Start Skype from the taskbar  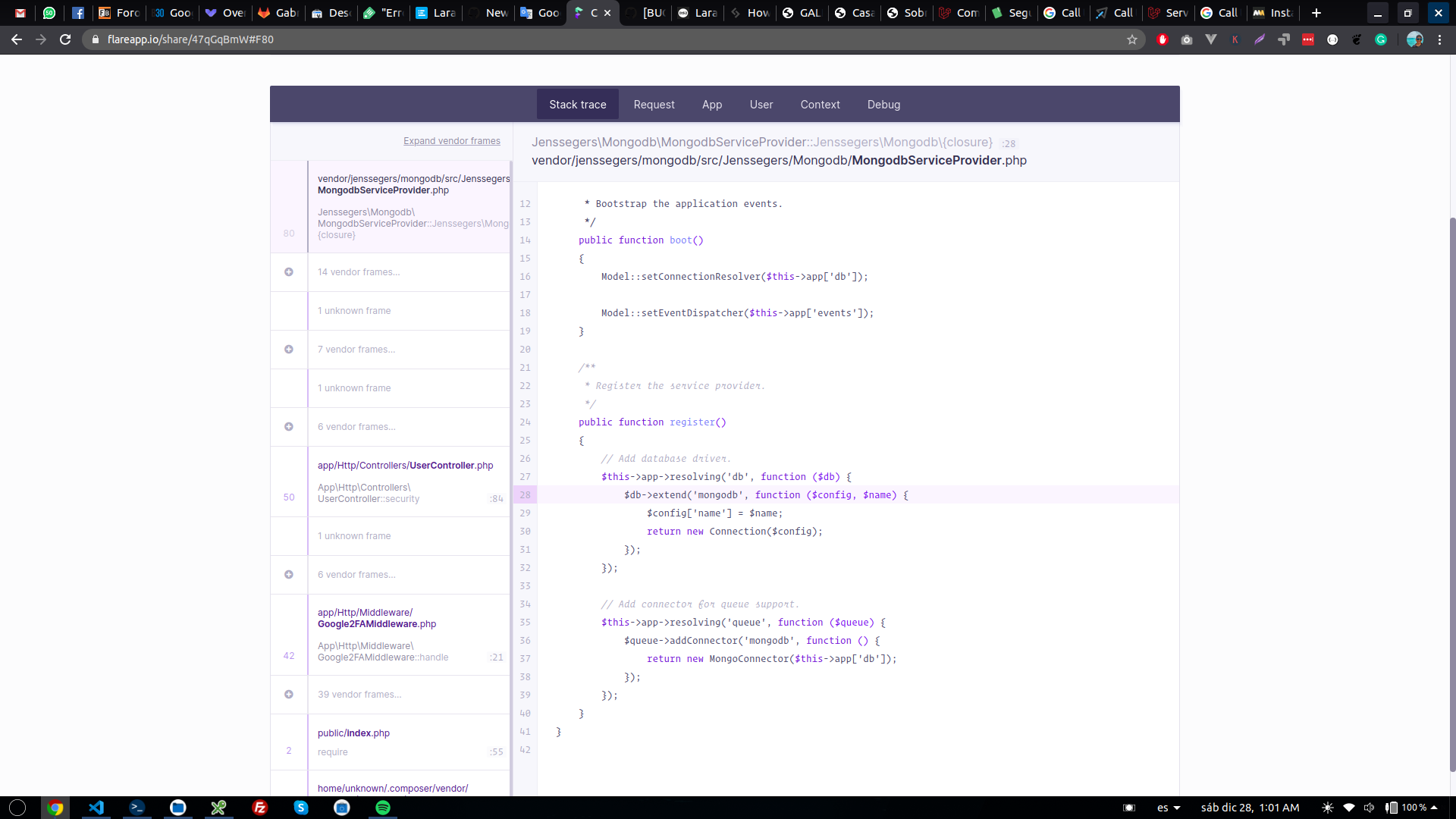(x=300, y=808)
